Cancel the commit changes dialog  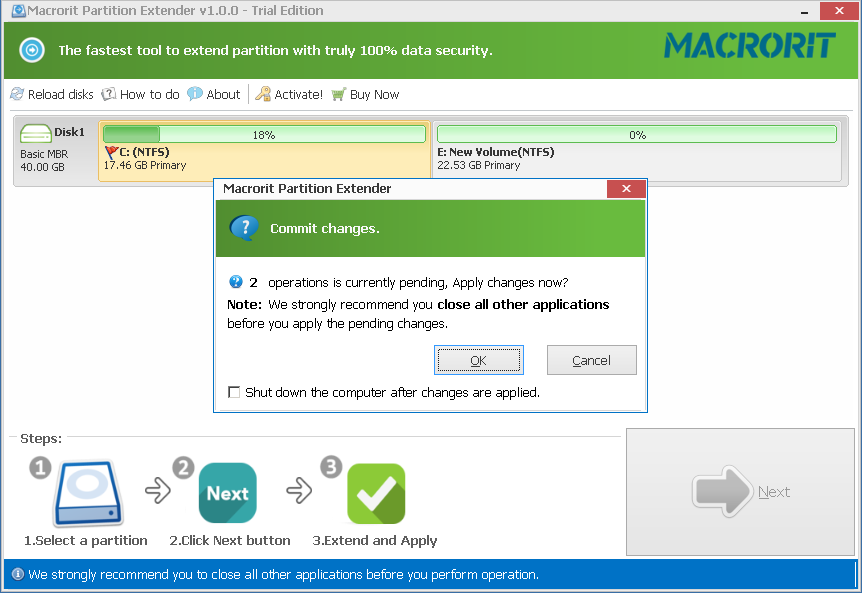pyautogui.click(x=592, y=360)
